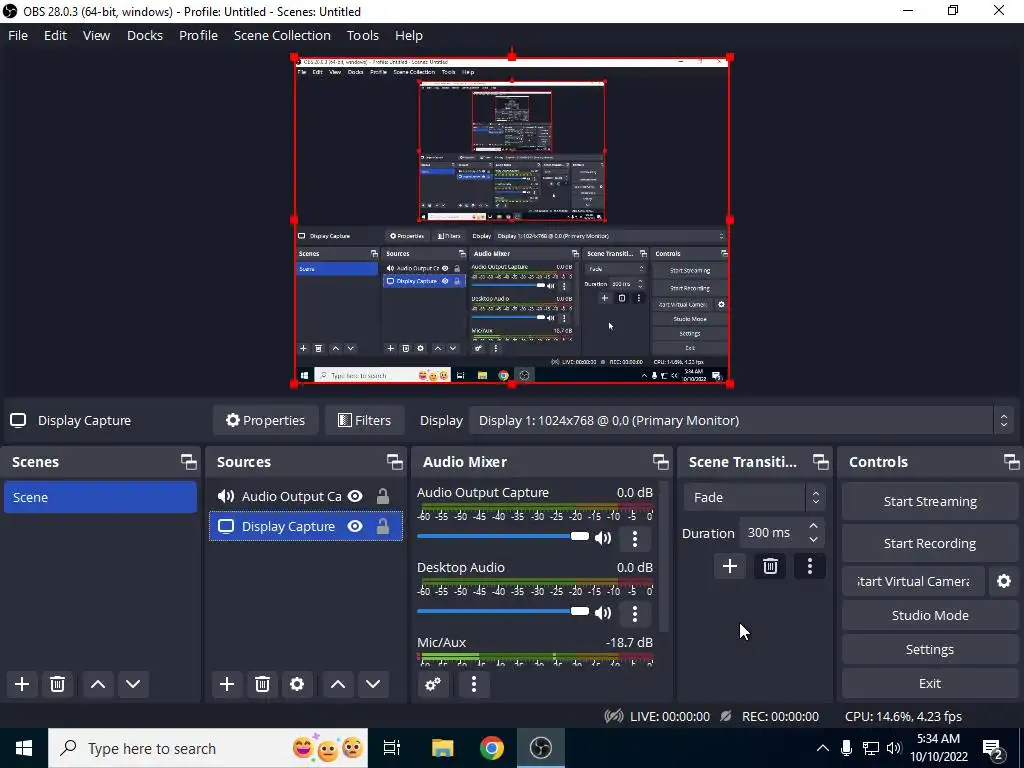Hide Audio Output Capture source via eye
The width and height of the screenshot is (1024, 768).
pos(355,496)
